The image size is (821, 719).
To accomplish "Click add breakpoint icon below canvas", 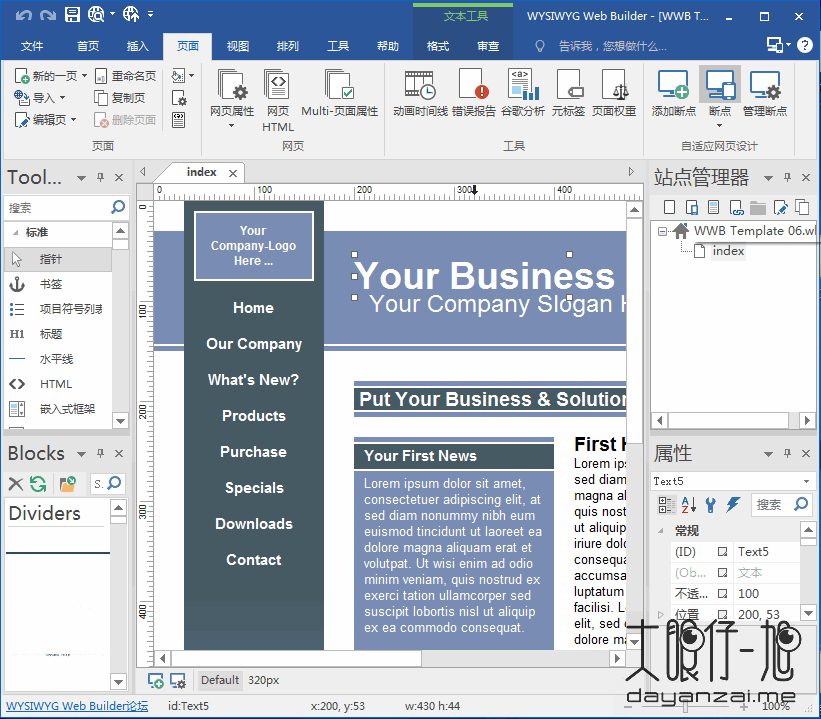I will tap(156, 680).
